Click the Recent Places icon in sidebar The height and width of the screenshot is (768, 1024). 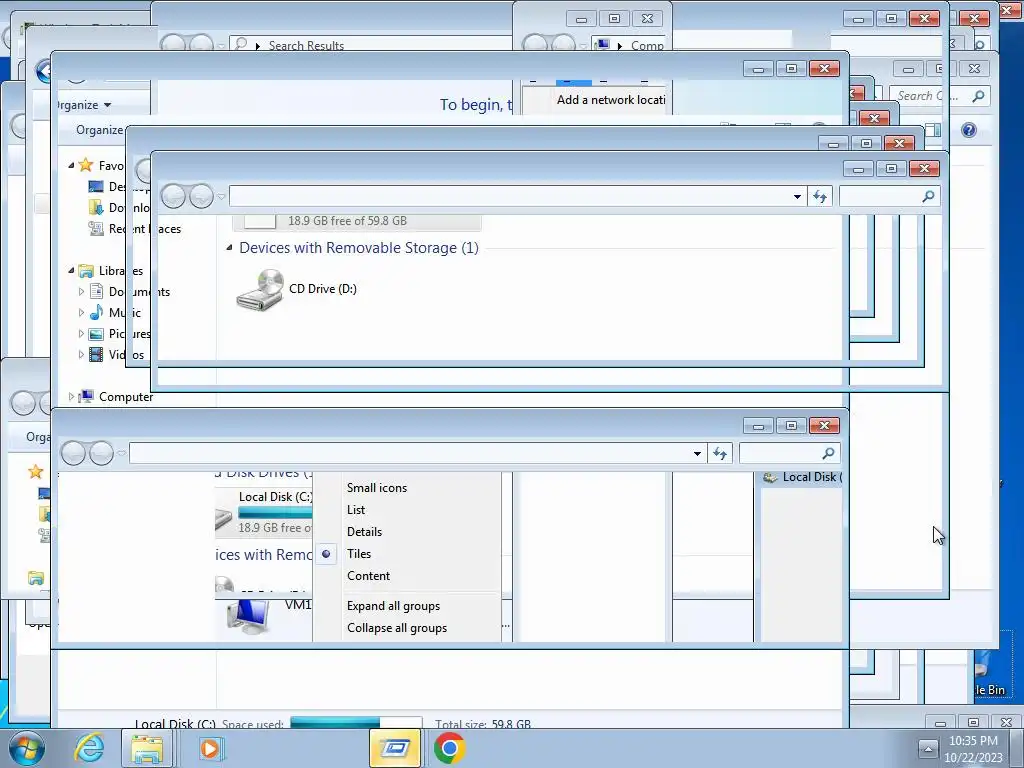[96, 229]
